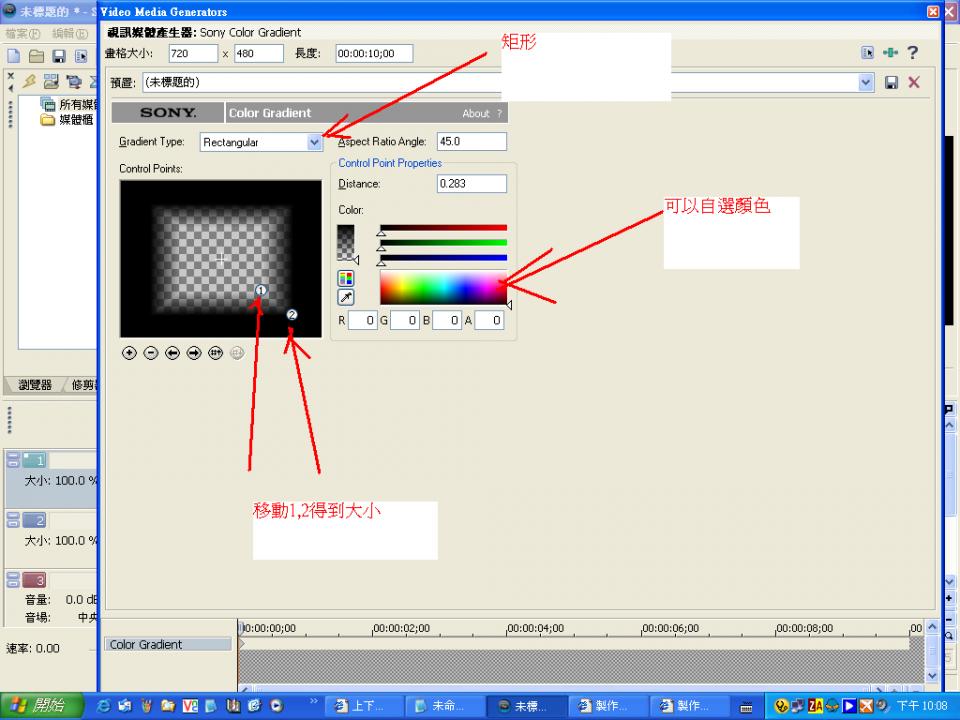Click the Aspect Ratio Angle field 45.0
This screenshot has height=720, width=960.
tap(471, 141)
